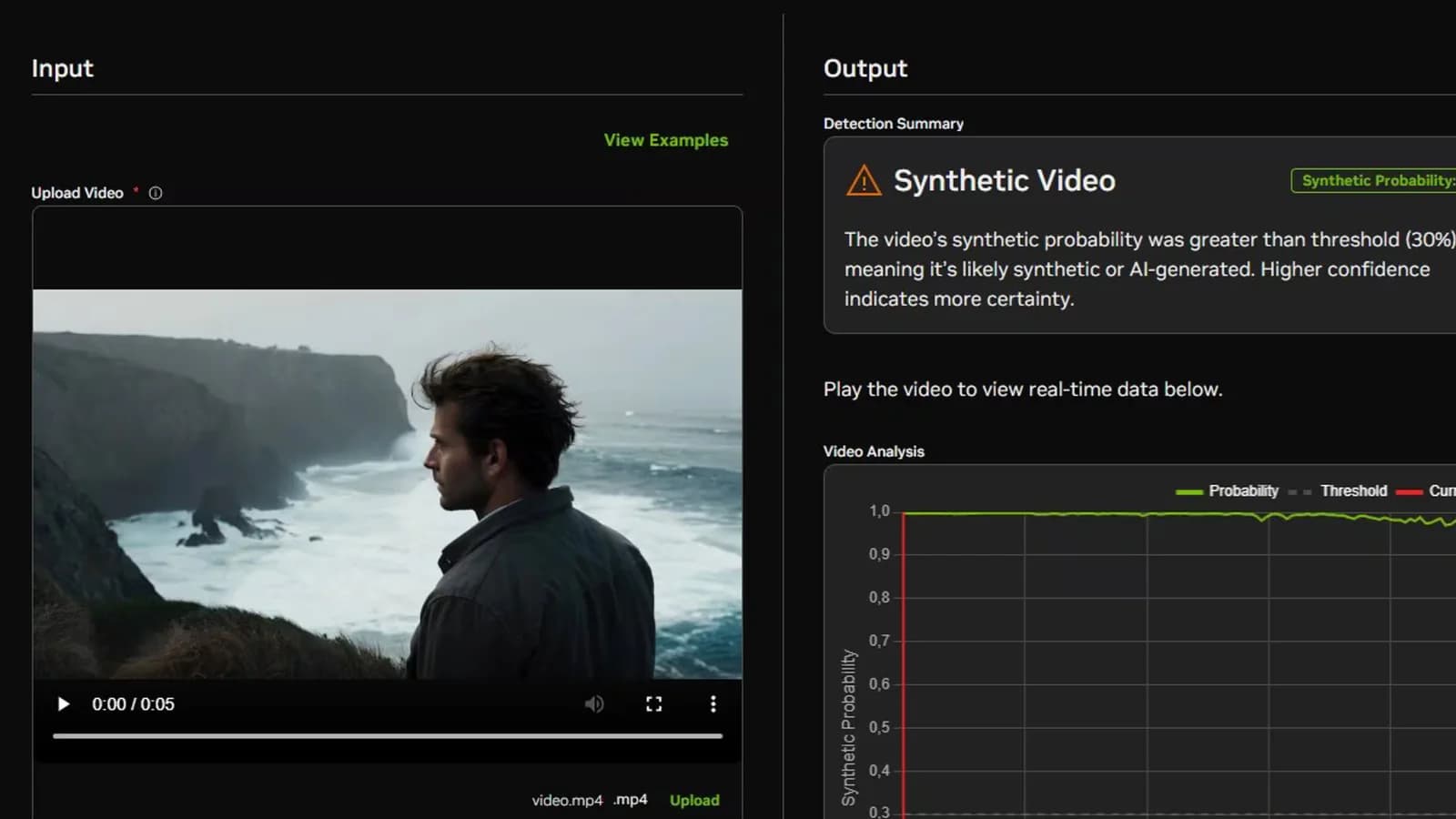Toggle the Probability legend item

coord(1227,490)
